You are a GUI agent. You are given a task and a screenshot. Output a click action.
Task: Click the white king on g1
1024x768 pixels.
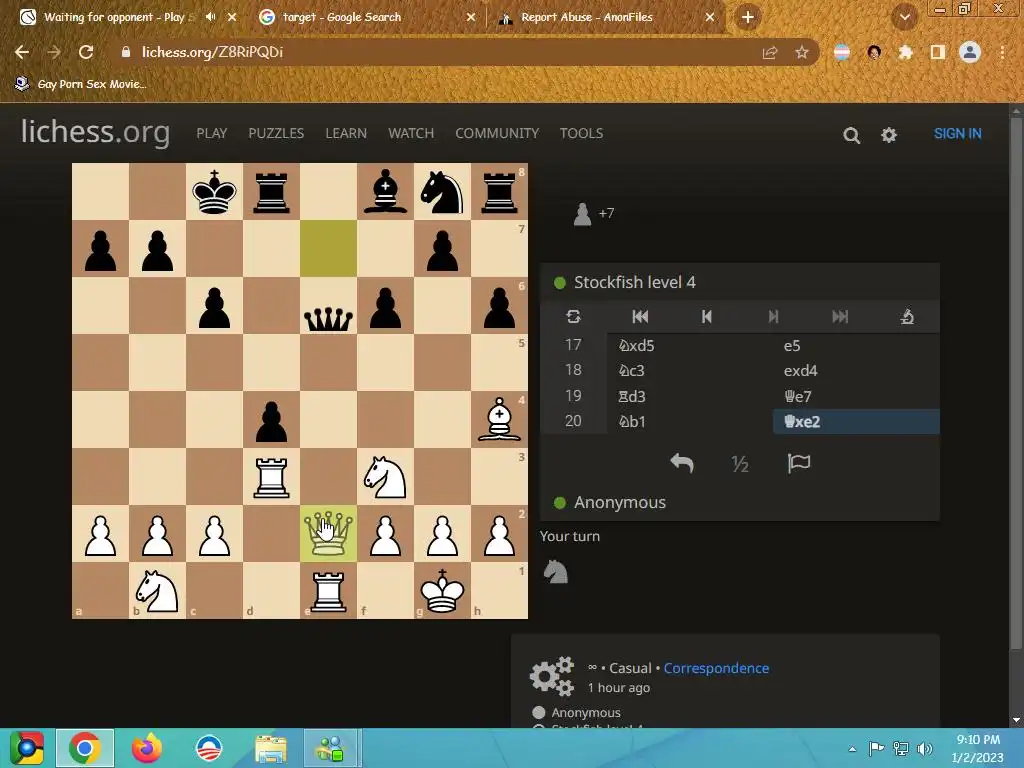pos(442,590)
